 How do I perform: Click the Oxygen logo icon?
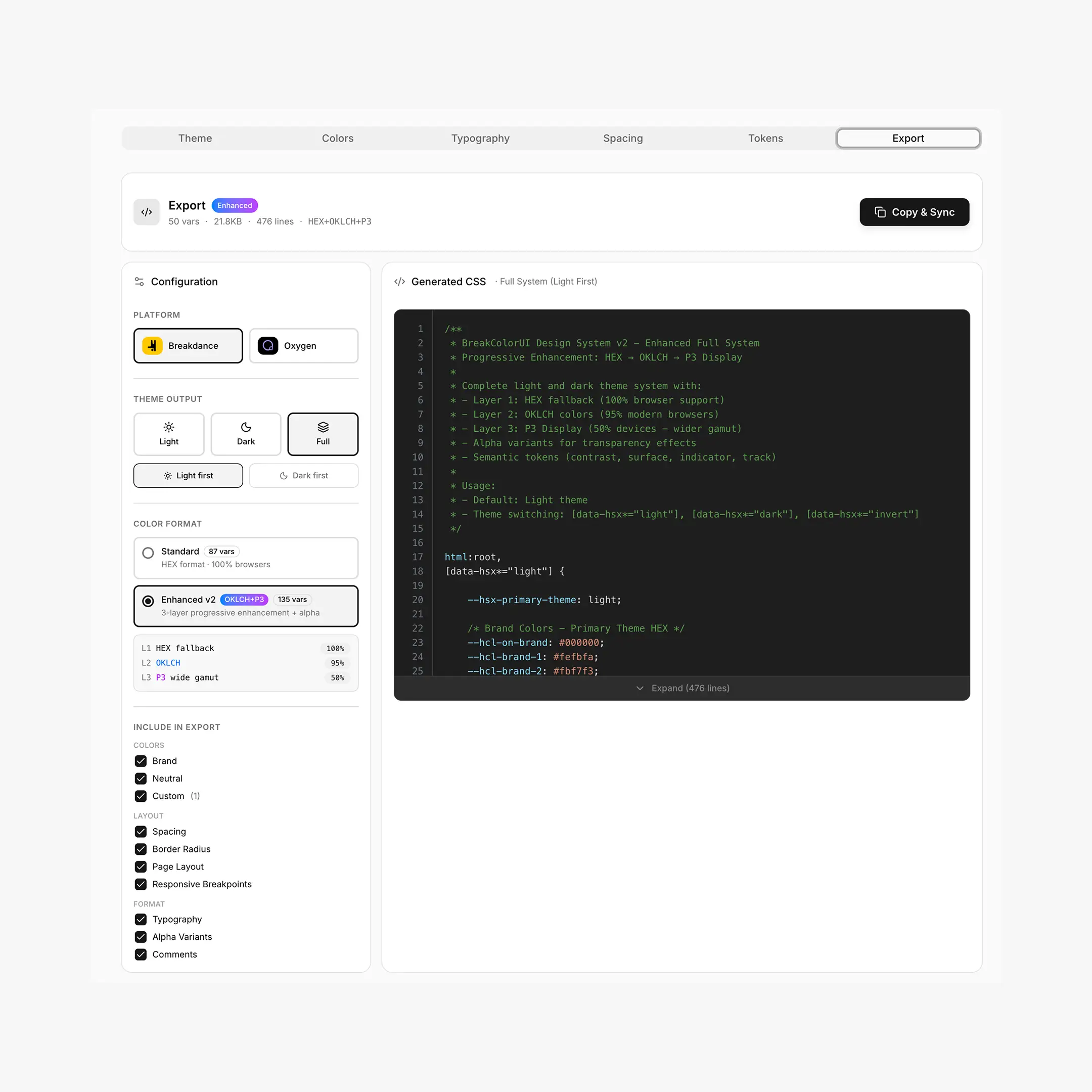tap(268, 346)
